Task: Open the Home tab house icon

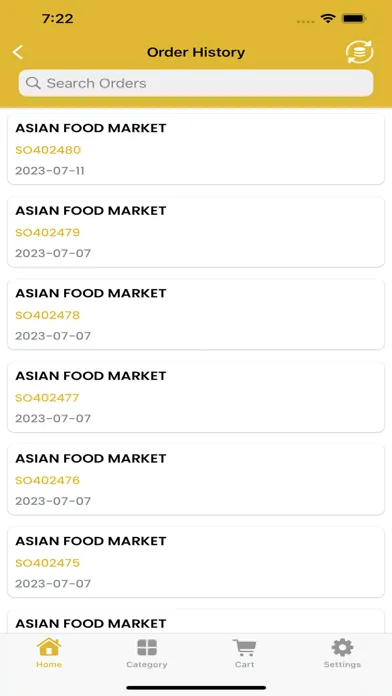Action: (x=49, y=647)
